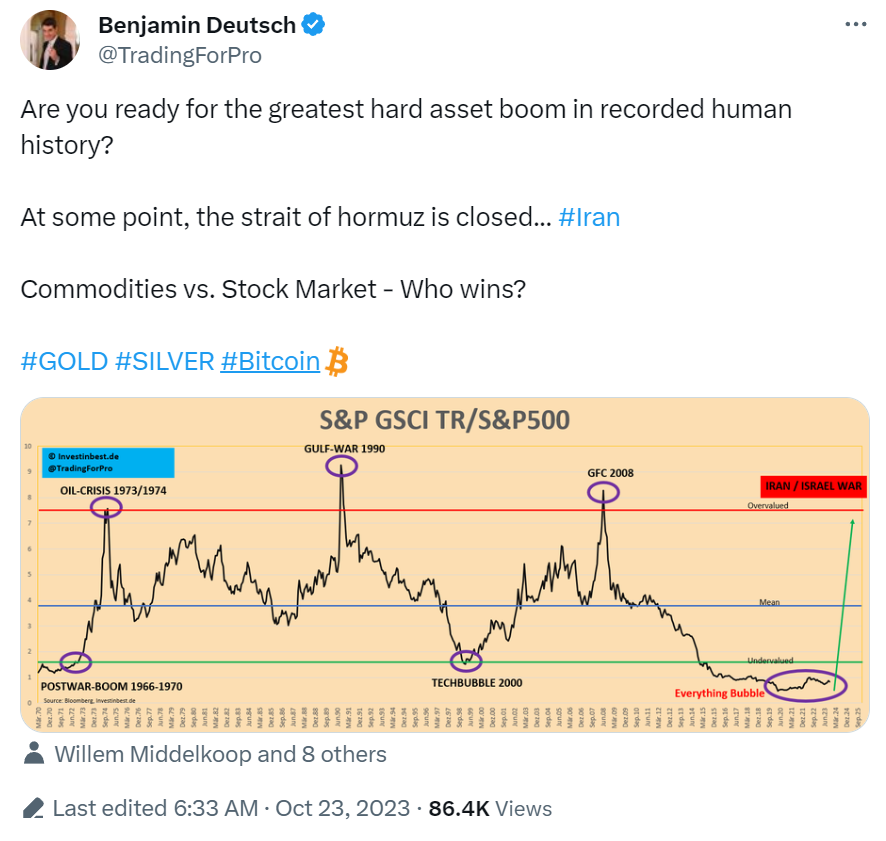Click the orange Bitcoin emoji icon
Screen dimensions: 886x841
pyautogui.click(x=338, y=361)
